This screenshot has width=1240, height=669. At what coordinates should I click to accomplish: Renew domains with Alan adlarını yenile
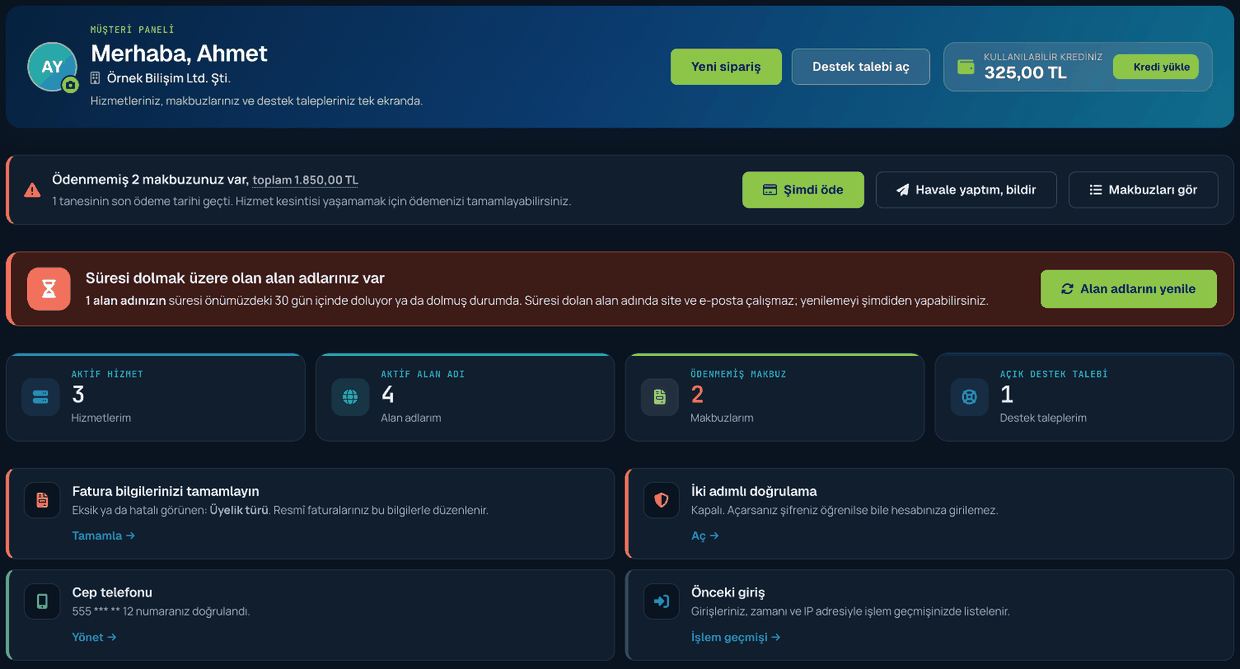coord(1129,289)
